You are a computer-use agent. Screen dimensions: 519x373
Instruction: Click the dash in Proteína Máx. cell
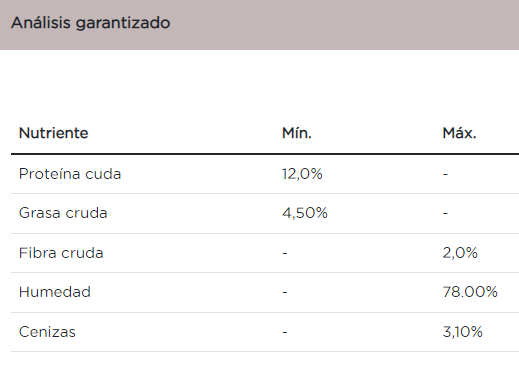tap(445, 174)
